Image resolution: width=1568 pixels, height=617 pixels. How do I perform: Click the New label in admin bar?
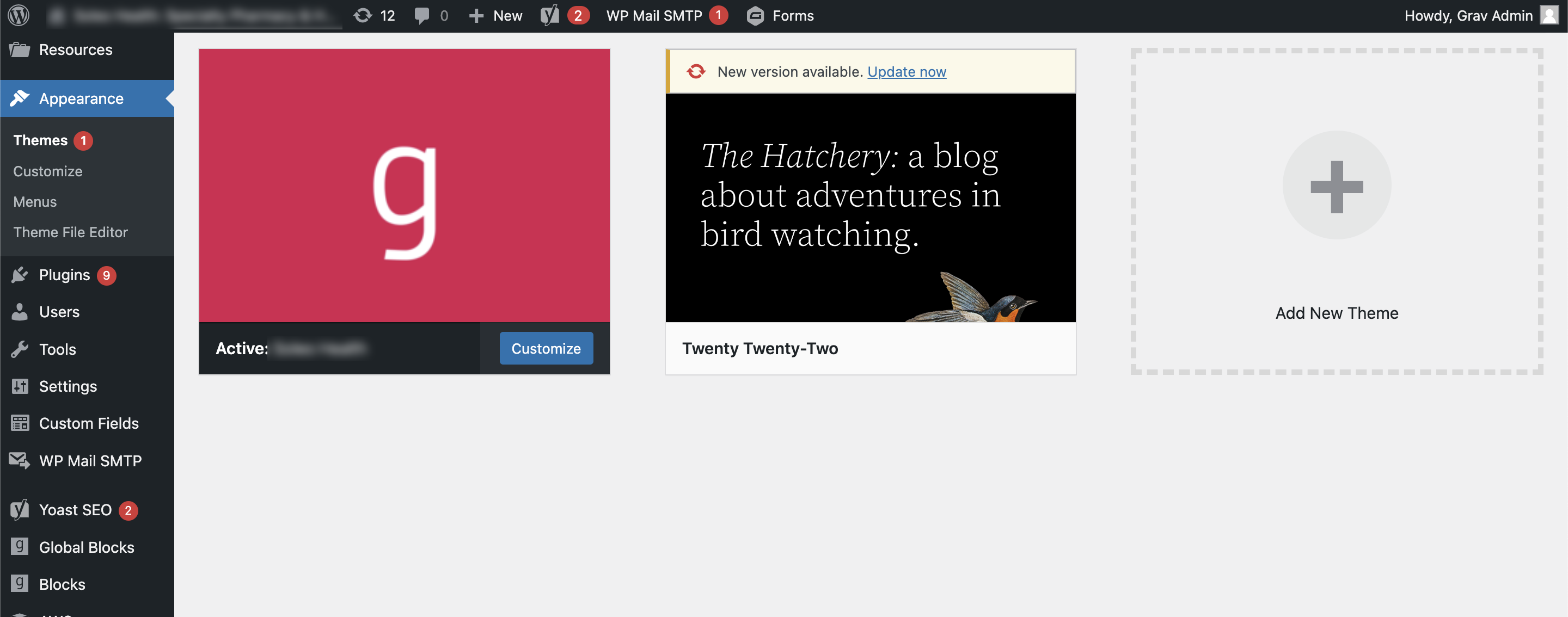[507, 16]
